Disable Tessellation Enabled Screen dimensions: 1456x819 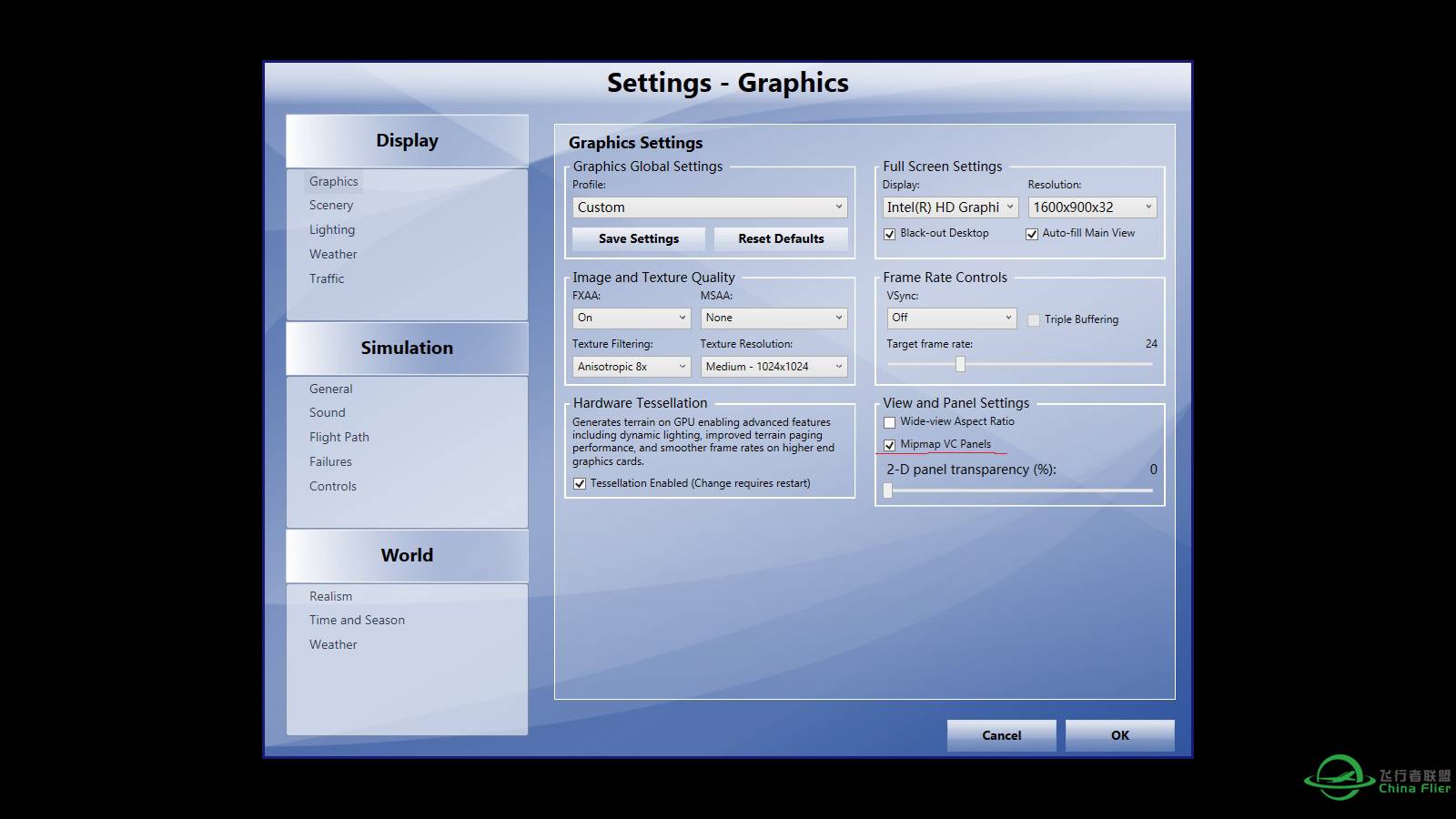coord(581,483)
